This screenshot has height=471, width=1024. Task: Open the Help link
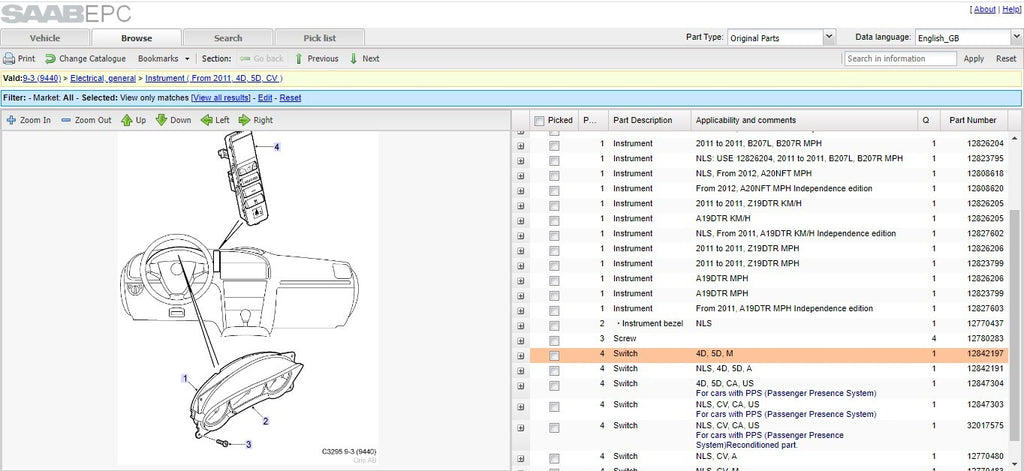click(1010, 10)
